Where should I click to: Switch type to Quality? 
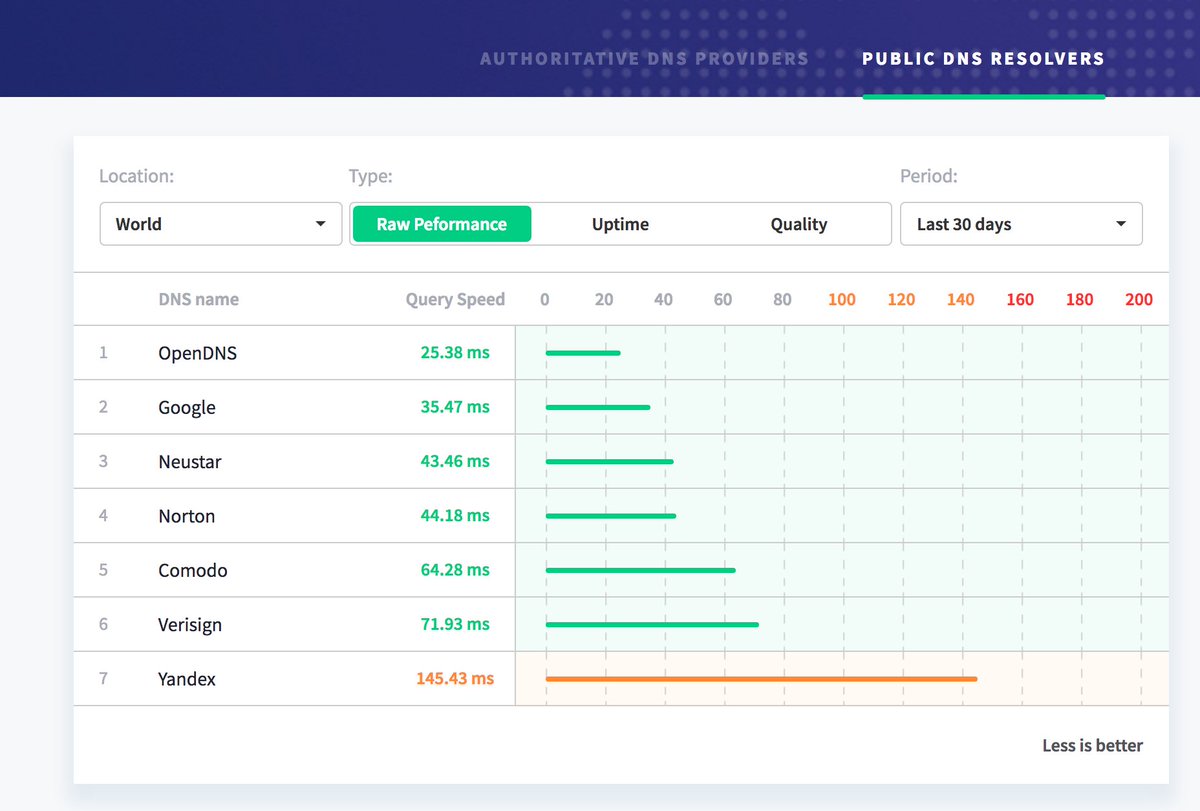[799, 224]
